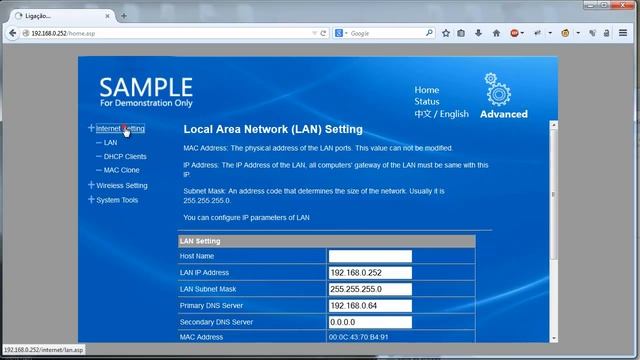The width and height of the screenshot is (640, 360).
Task: Click the yellow face extension icon
Action: tap(565, 33)
